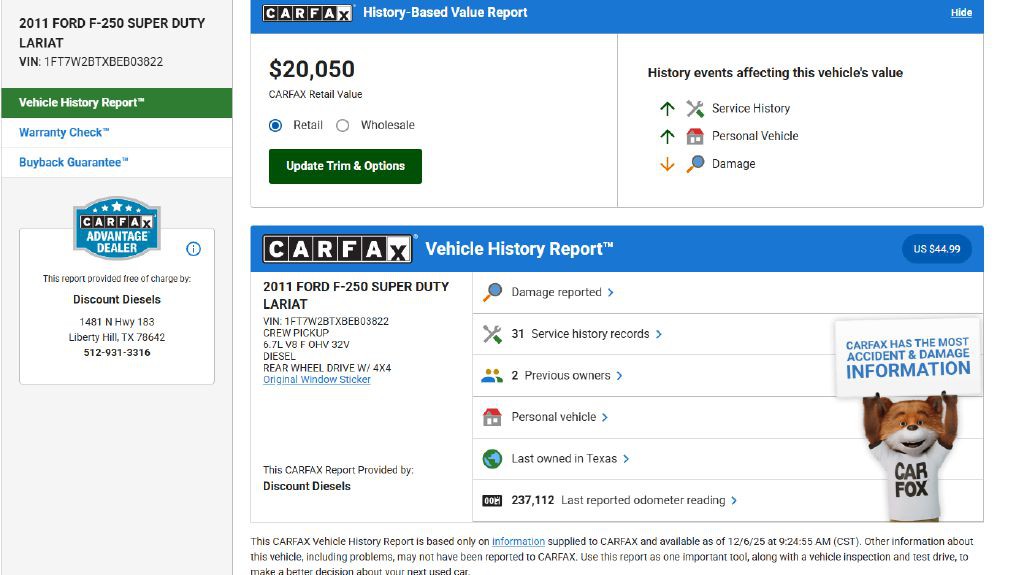Click the magnifier icon next to Damage reported
The height and width of the screenshot is (575, 1024).
point(492,293)
